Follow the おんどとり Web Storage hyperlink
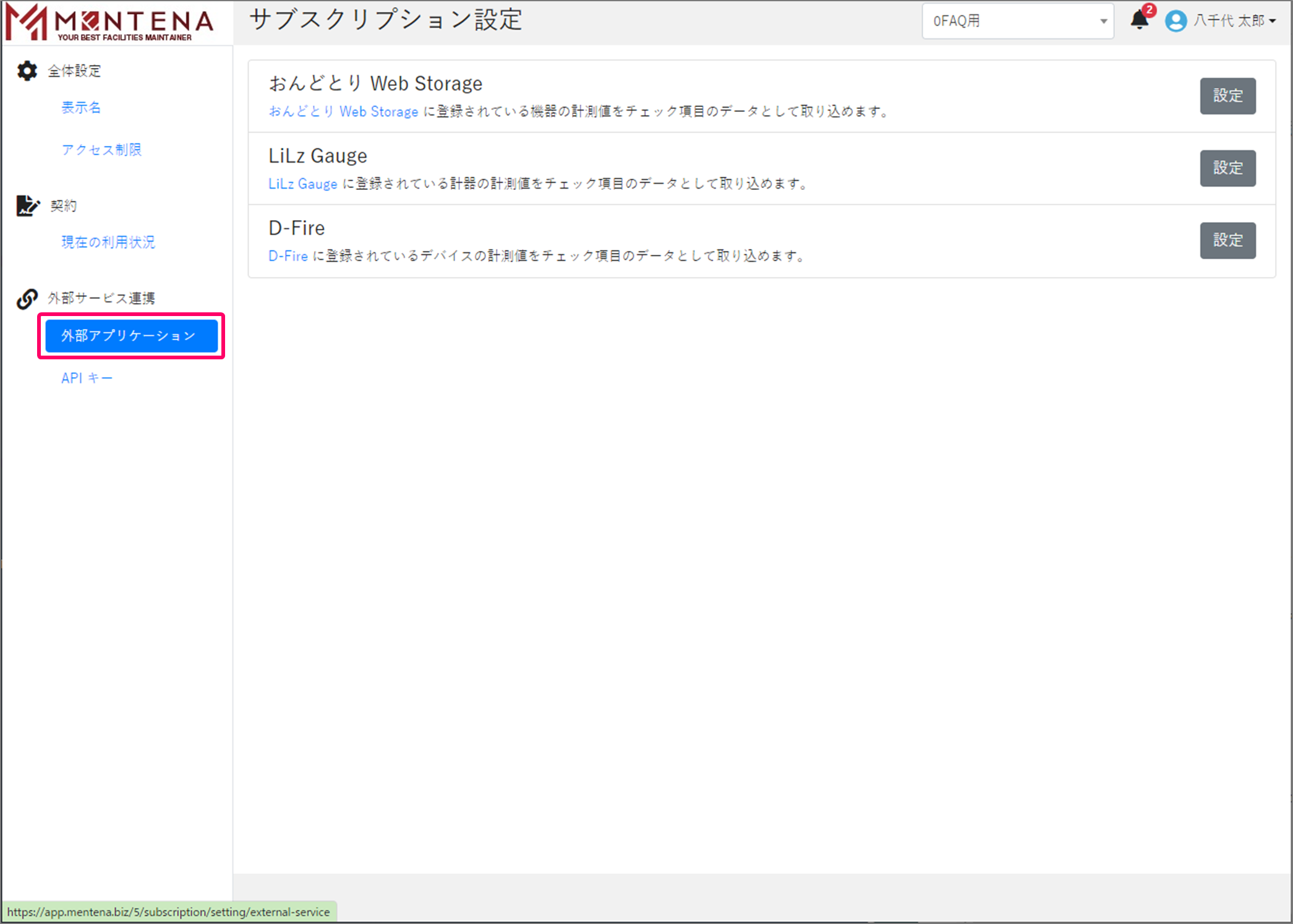 (343, 111)
